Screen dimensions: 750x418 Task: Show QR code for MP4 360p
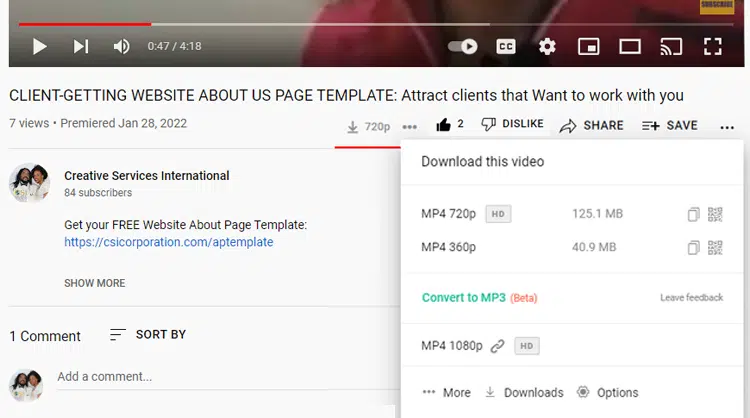[715, 248]
